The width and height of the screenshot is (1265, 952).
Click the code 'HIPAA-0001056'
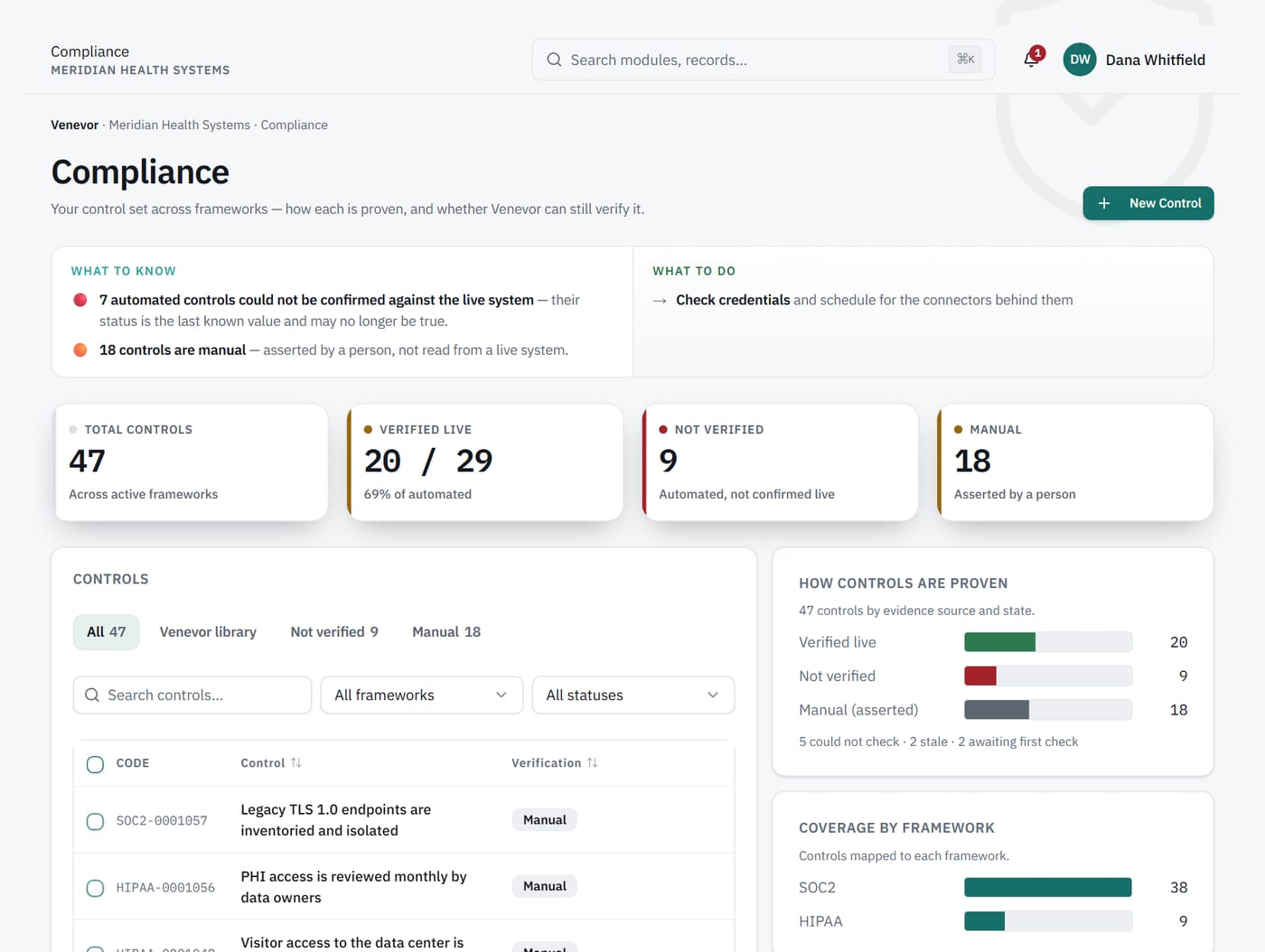[x=165, y=888]
